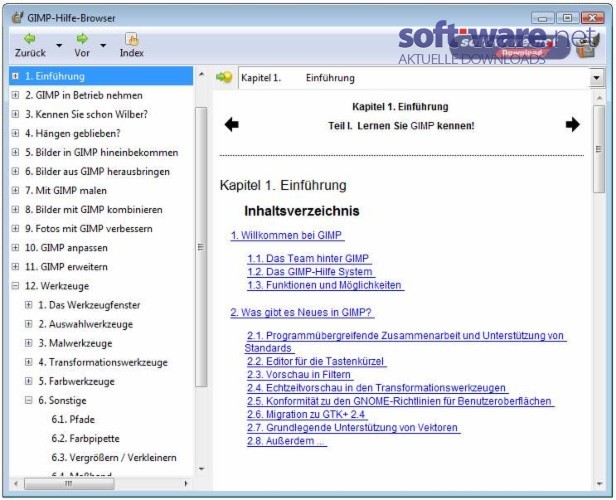Screen dimensions: 616x500
Task: Select 6.1. Pfade tree item
Action: (x=73, y=419)
